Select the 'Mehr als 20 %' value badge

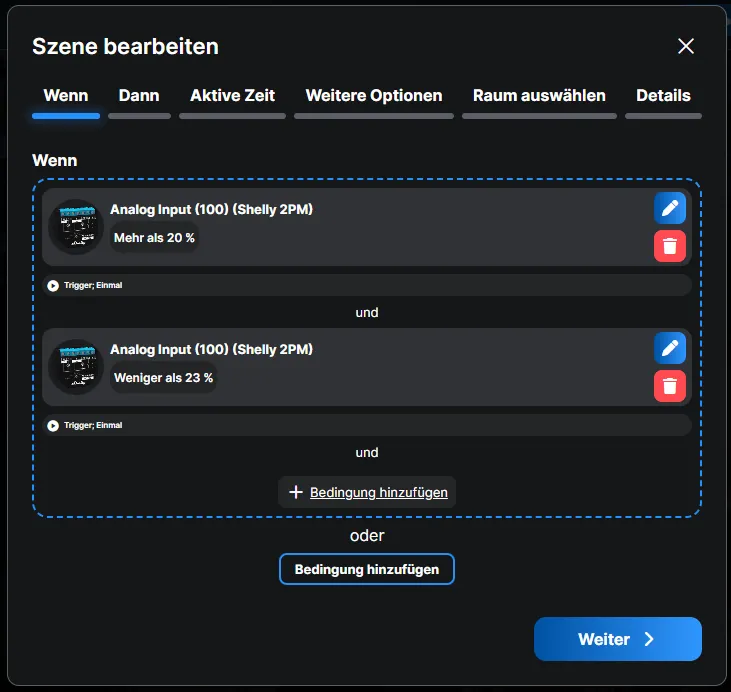(154, 238)
